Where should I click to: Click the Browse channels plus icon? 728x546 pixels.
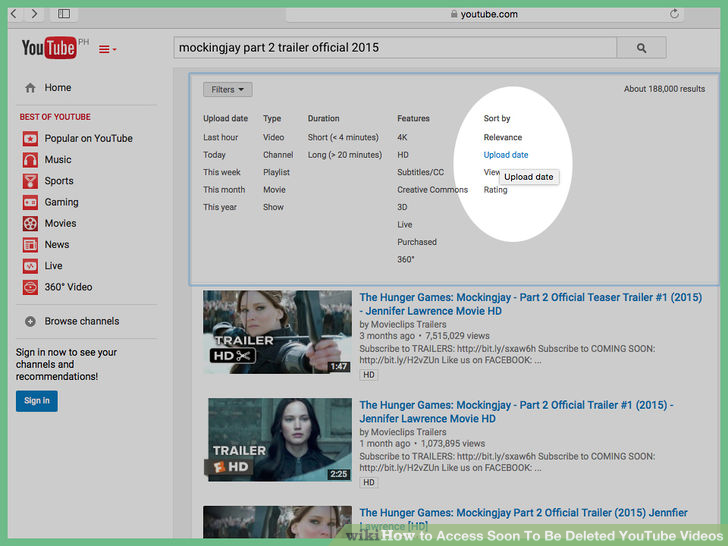pyautogui.click(x=30, y=321)
